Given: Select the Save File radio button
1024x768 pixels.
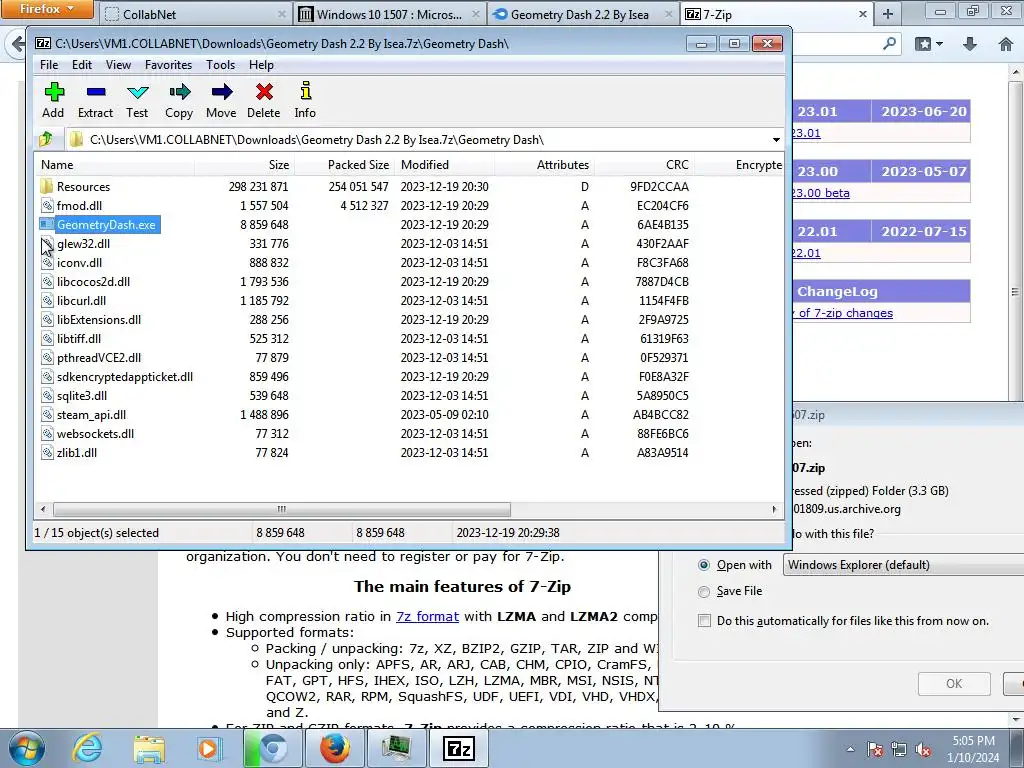Looking at the screenshot, I should click(x=704, y=592).
